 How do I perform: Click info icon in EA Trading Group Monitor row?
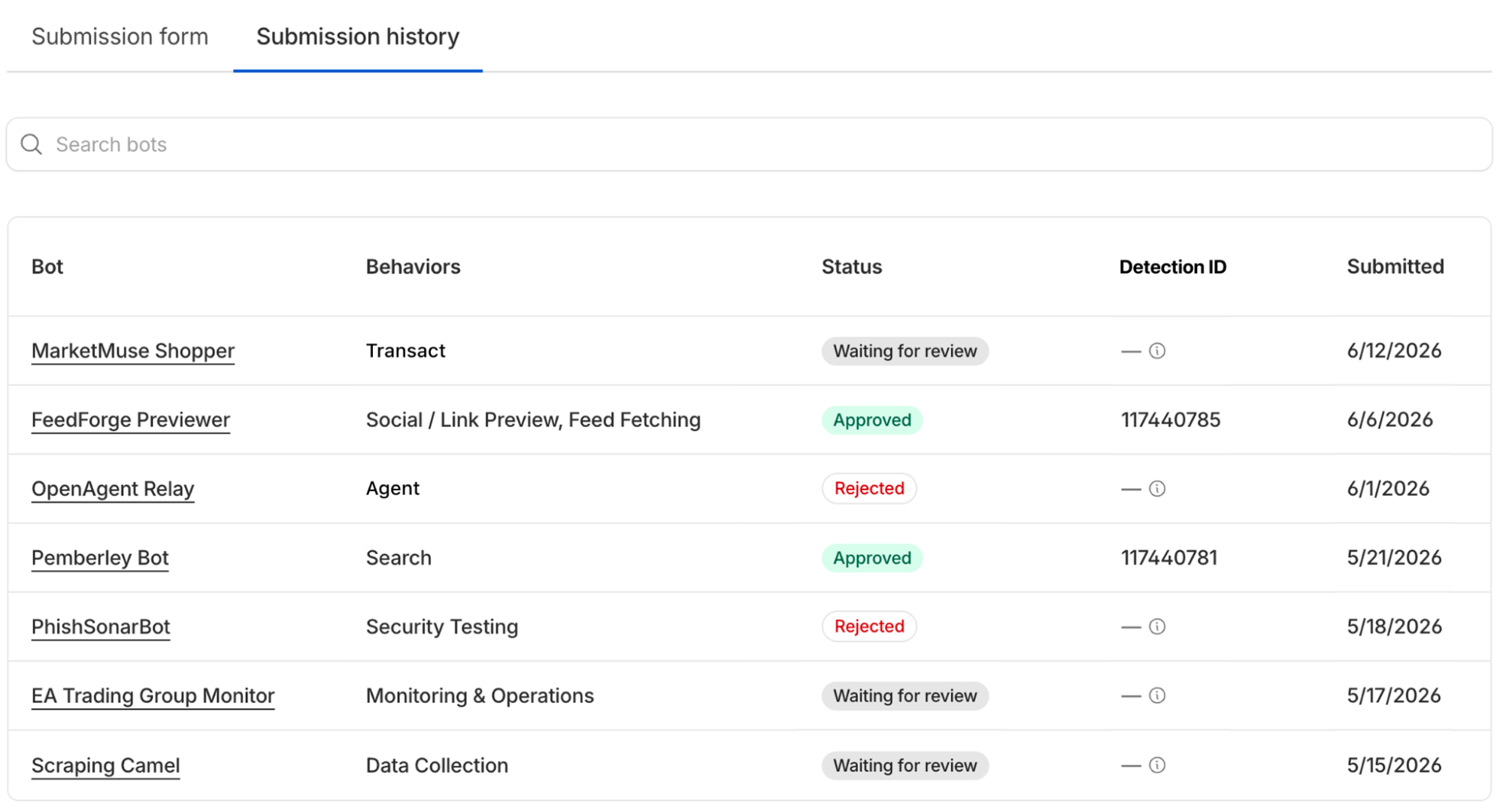pyautogui.click(x=1157, y=695)
